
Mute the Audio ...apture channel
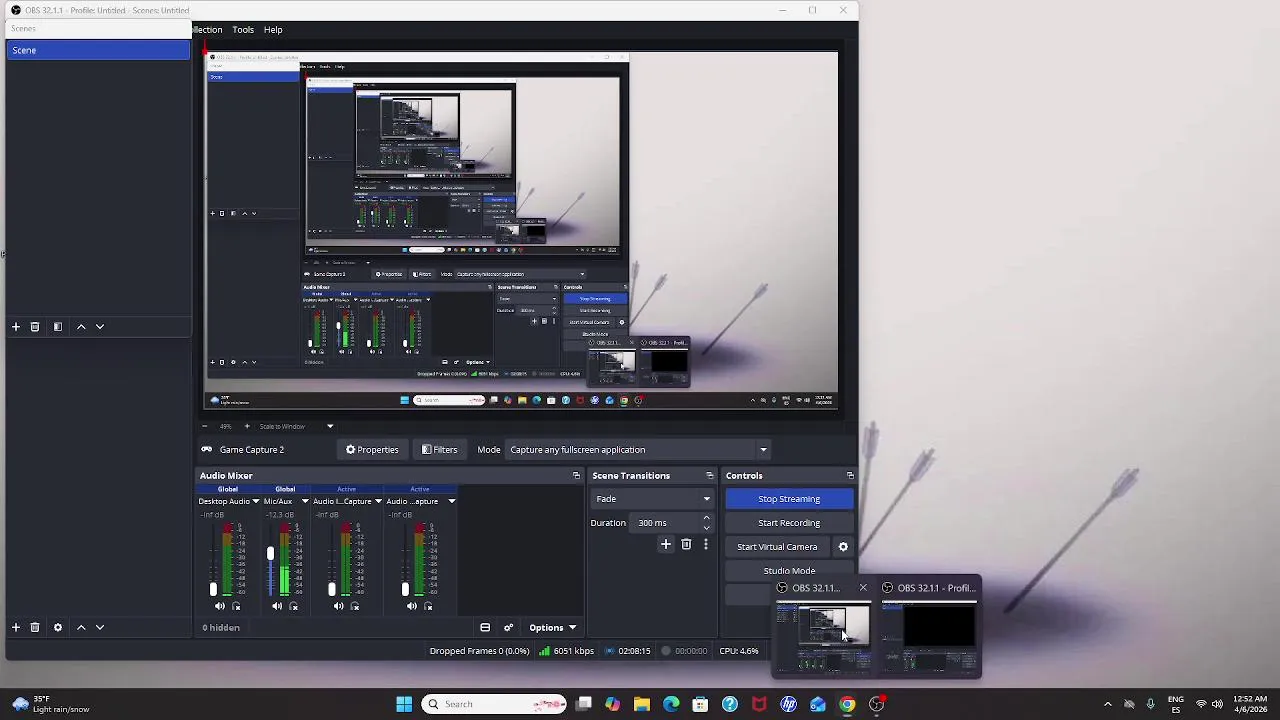click(412, 606)
